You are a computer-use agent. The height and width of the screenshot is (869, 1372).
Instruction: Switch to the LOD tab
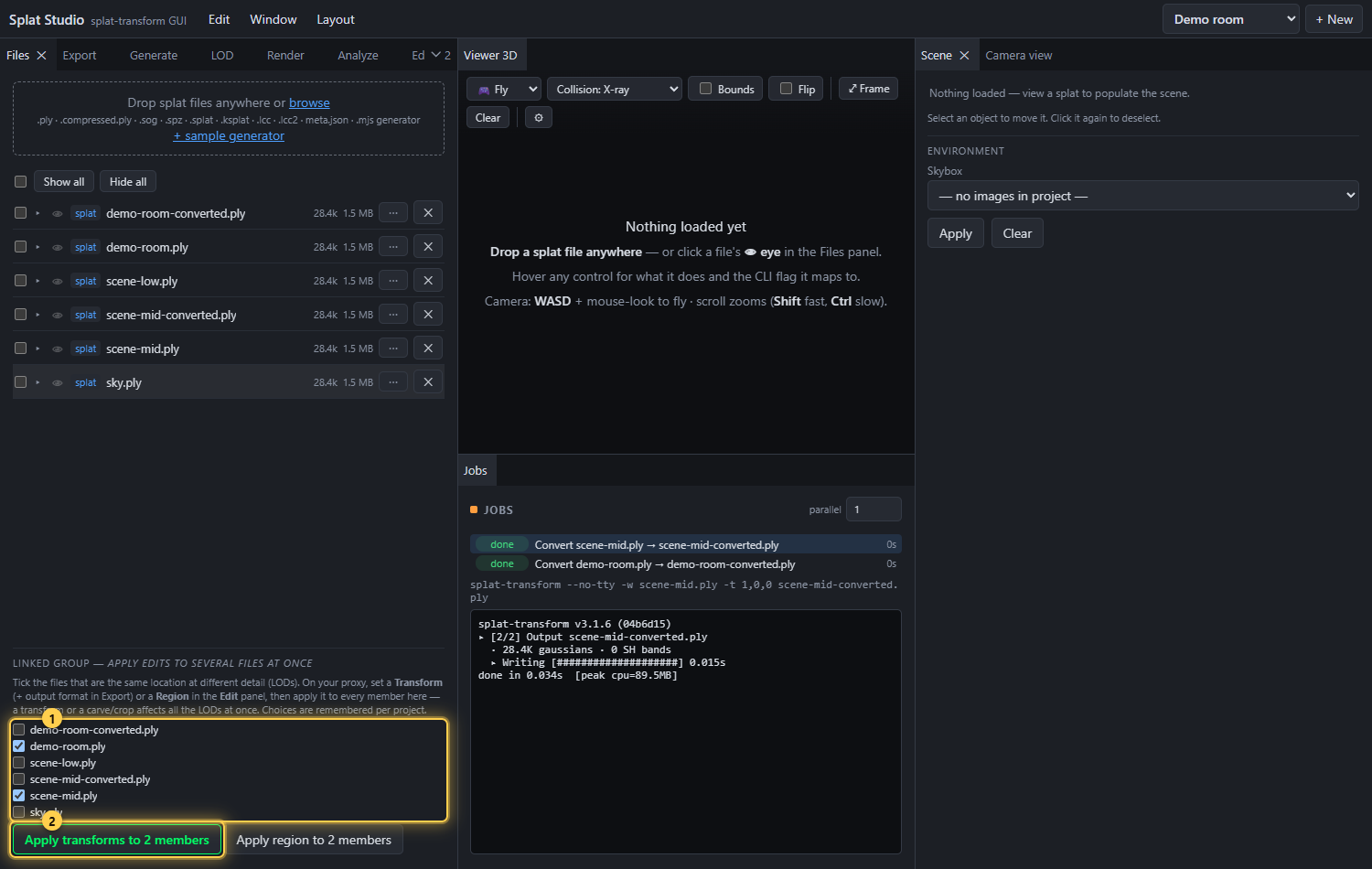point(222,56)
